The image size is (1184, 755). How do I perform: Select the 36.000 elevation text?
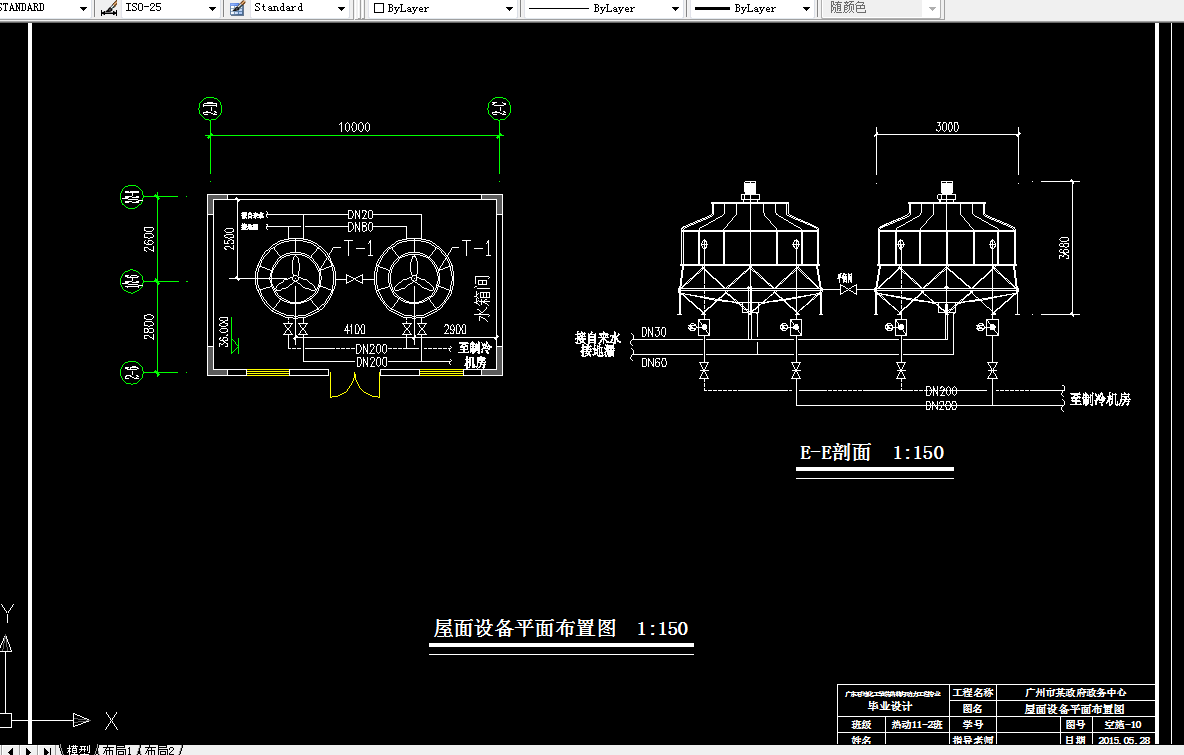(224, 331)
